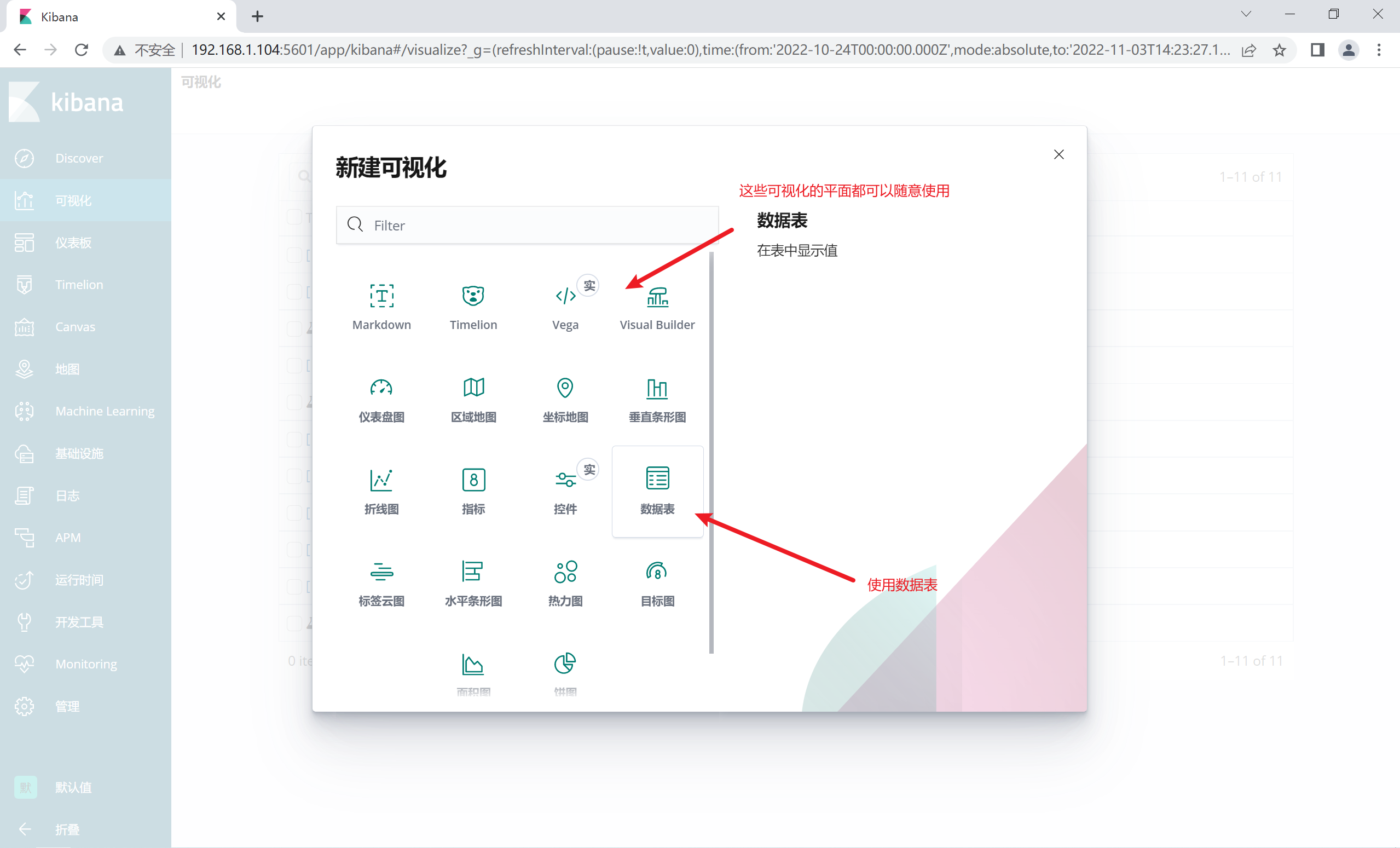
Task: Open 可视化 in the sidebar
Action: [x=85, y=200]
